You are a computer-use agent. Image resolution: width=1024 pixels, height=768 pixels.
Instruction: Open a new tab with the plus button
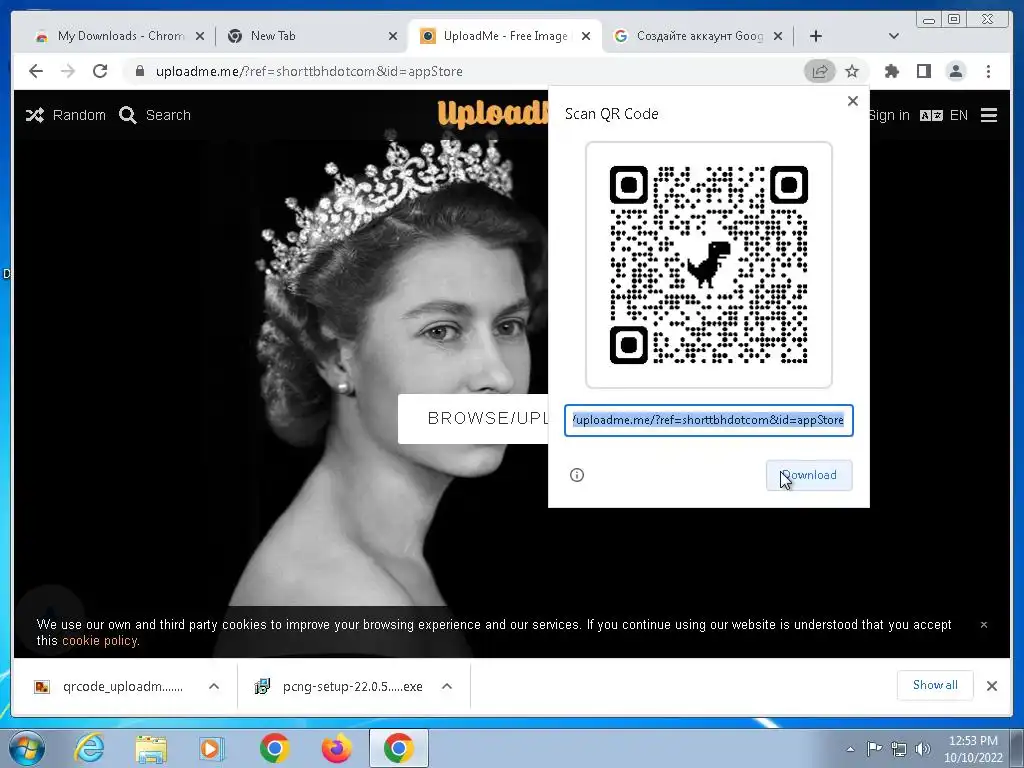pyautogui.click(x=816, y=36)
